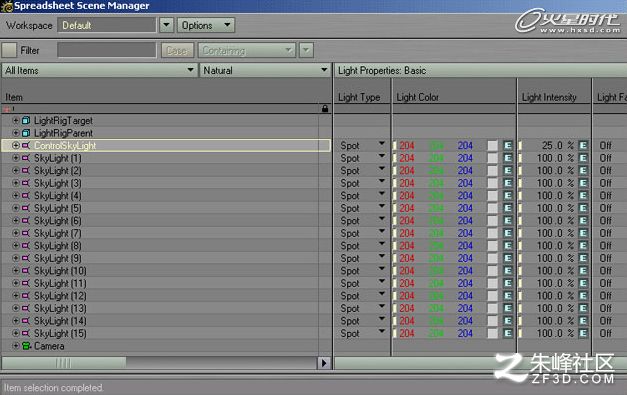Click the Workspace name field showing Default
Viewport: 627px width, 395px height.
pos(107,25)
